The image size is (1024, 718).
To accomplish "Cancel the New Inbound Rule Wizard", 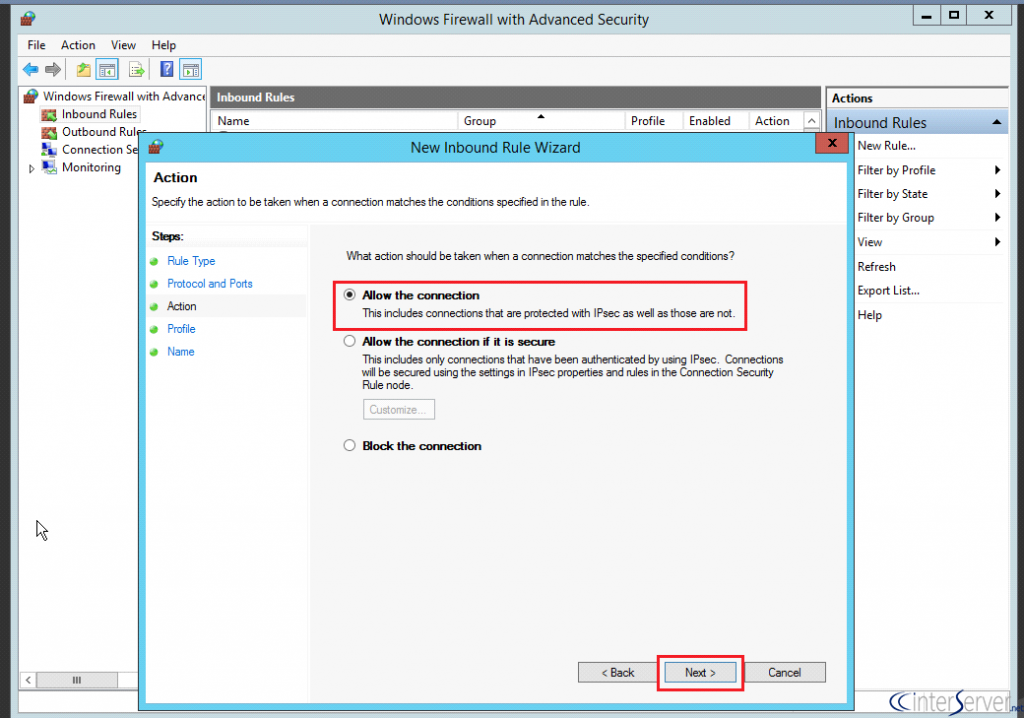I will tap(784, 672).
